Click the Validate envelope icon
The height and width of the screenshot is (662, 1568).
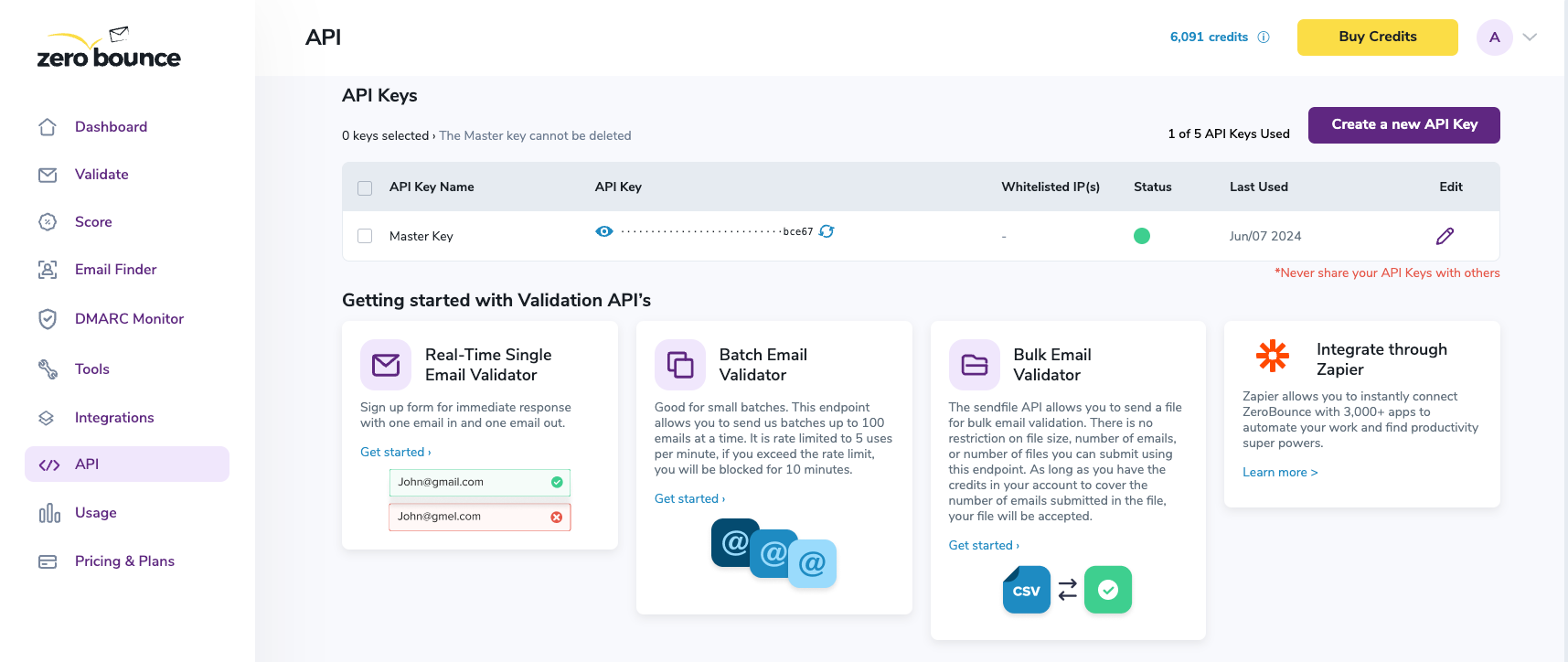point(48,175)
